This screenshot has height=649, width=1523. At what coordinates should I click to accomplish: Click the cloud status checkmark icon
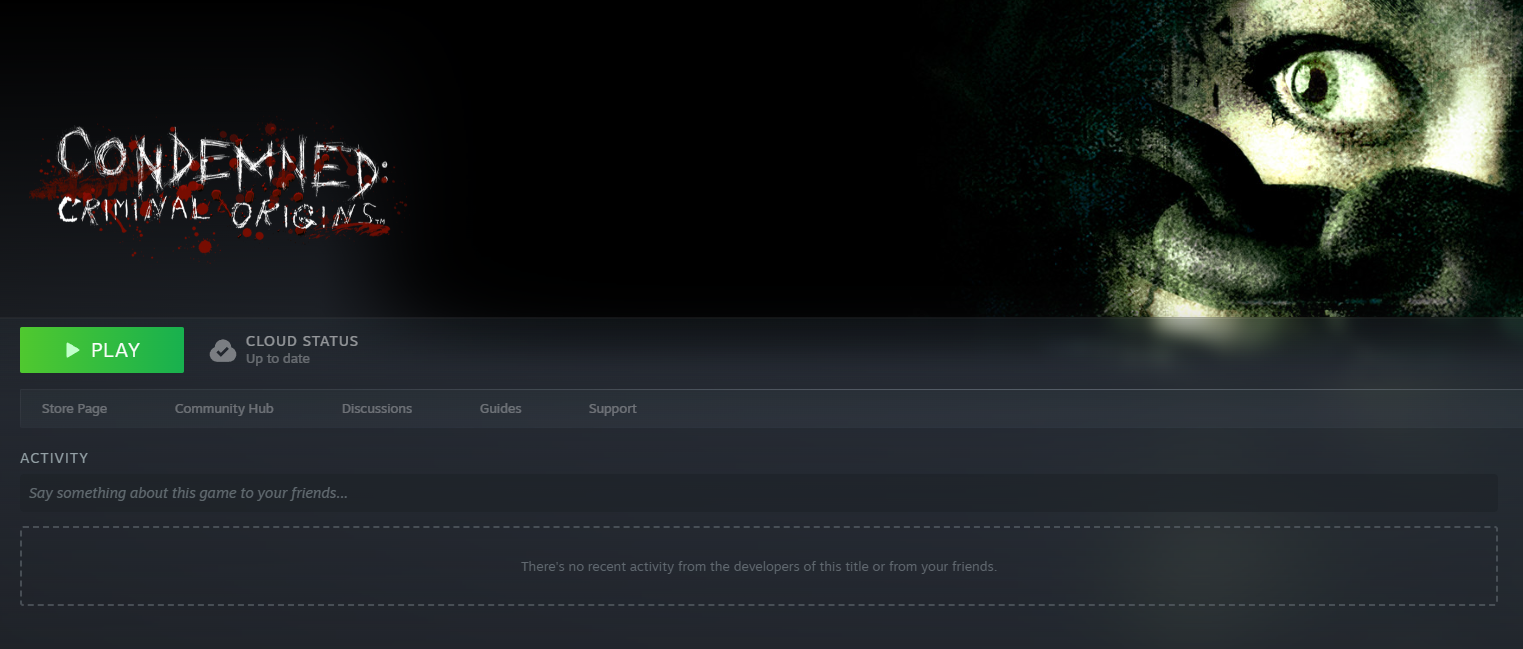(x=223, y=350)
